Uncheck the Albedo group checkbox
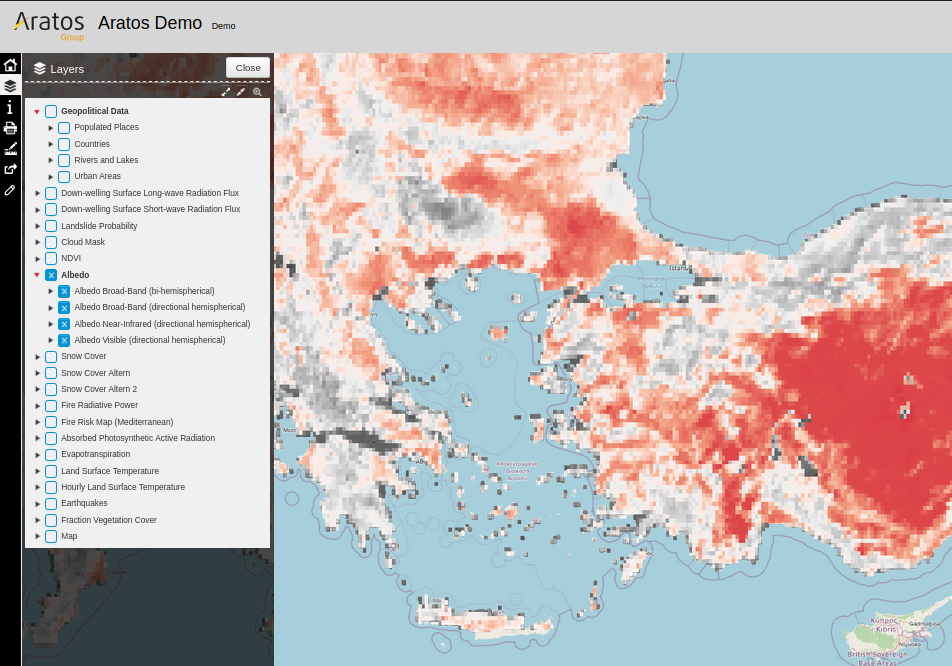 [x=51, y=275]
